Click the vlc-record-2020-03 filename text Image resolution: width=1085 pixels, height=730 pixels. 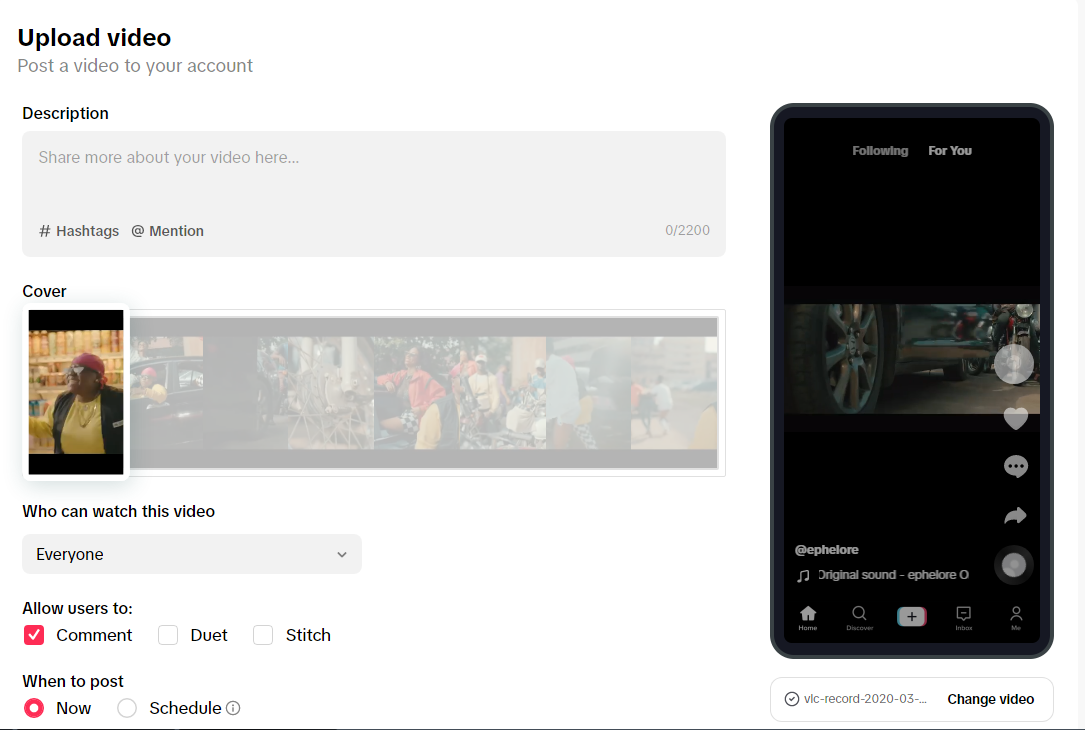coord(865,699)
